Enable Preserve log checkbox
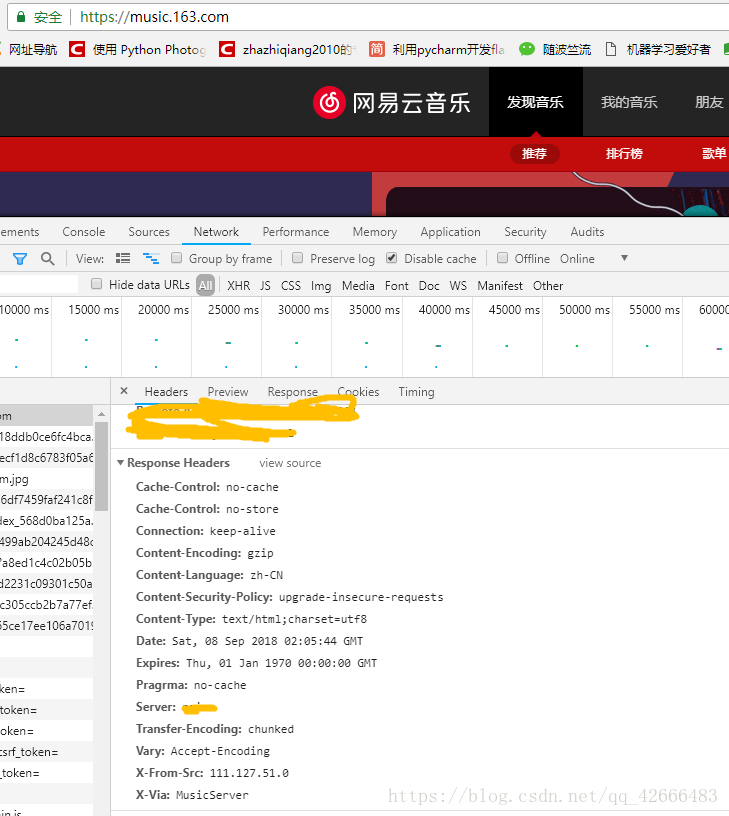 pos(298,258)
